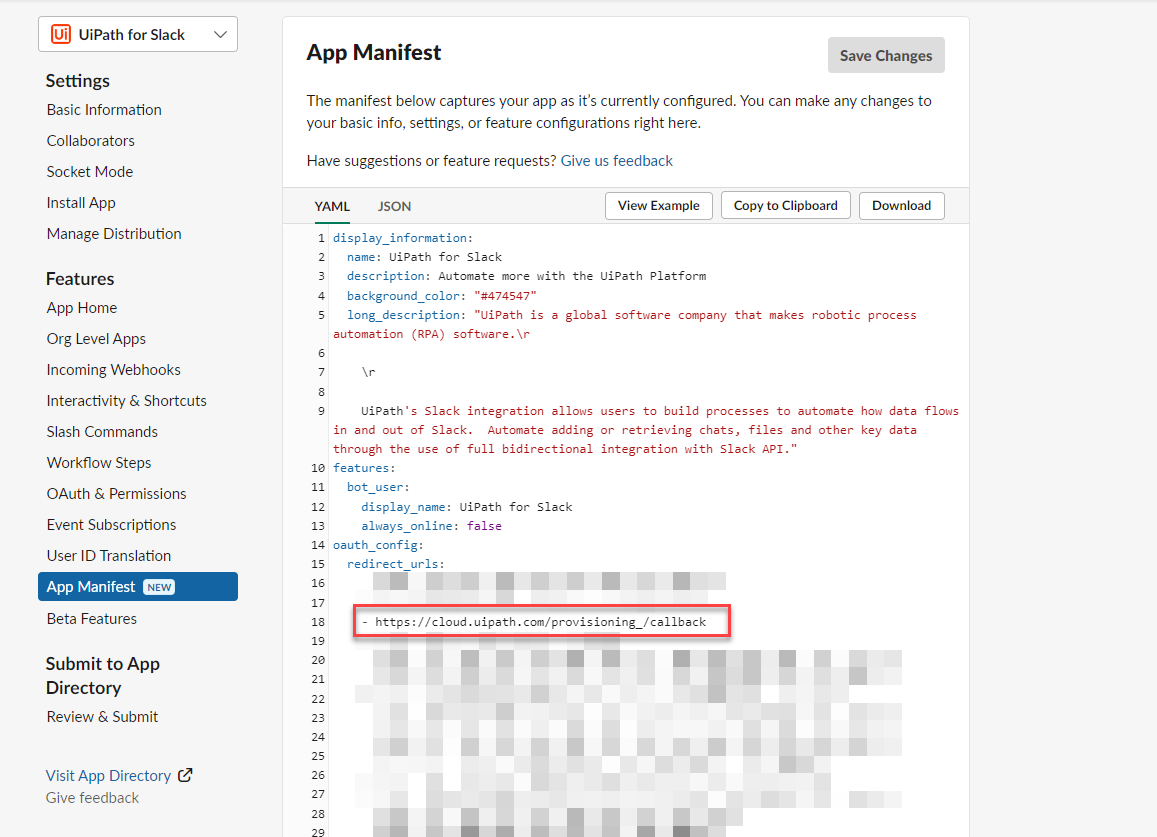The image size is (1157, 837).
Task: Go to Collaborators page
Action: [x=91, y=141]
